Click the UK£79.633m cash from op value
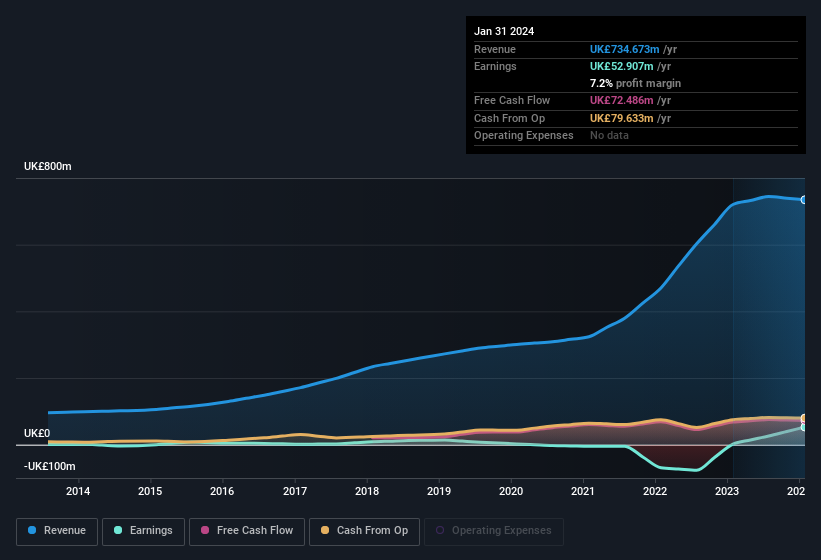The height and width of the screenshot is (560, 821). [x=622, y=118]
